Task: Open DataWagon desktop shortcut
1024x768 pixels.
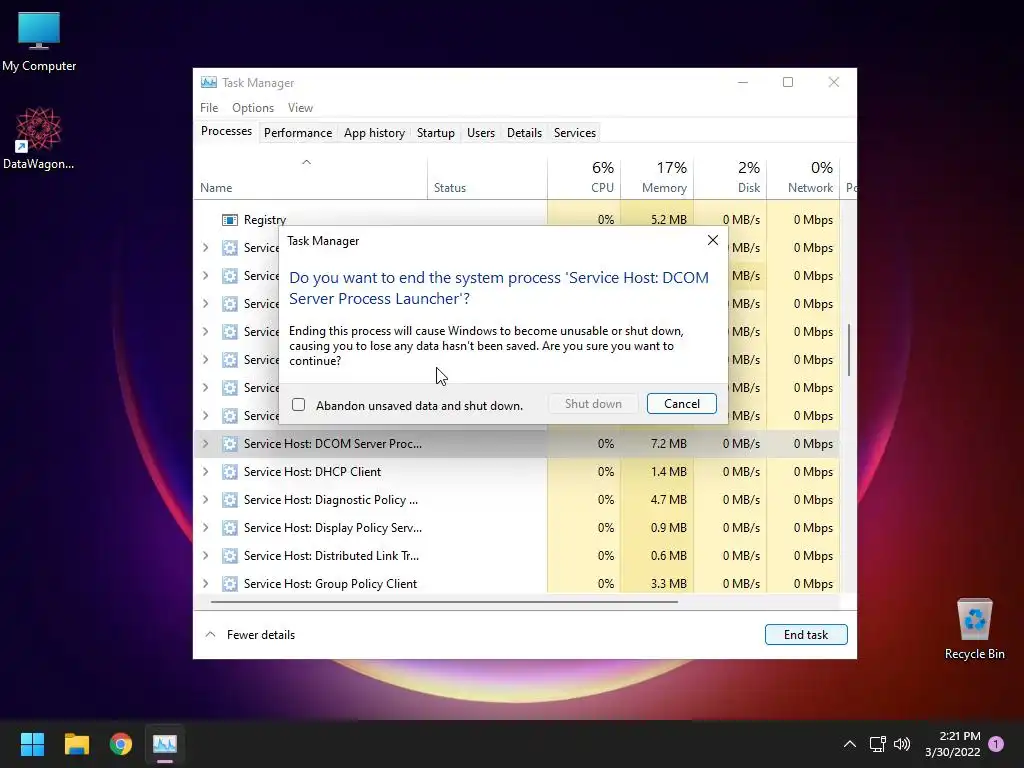Action: (x=39, y=138)
